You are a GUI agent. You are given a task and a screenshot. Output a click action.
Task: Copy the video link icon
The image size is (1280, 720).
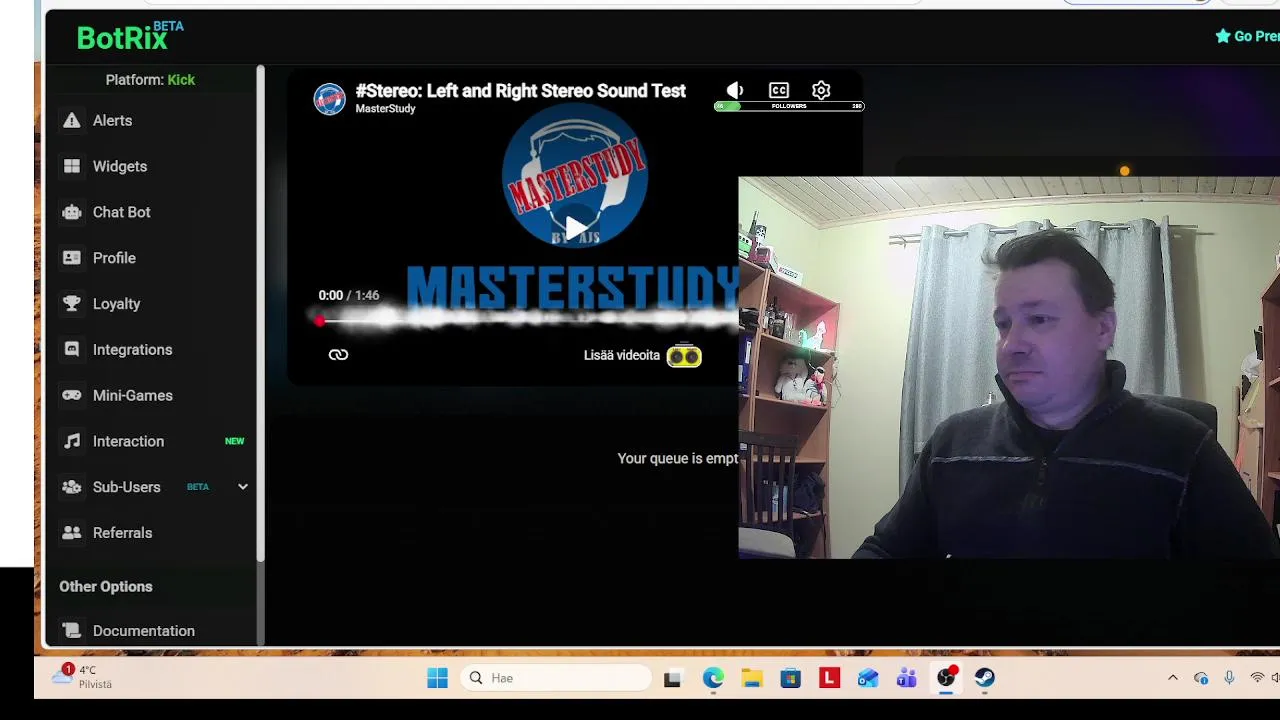tap(338, 355)
